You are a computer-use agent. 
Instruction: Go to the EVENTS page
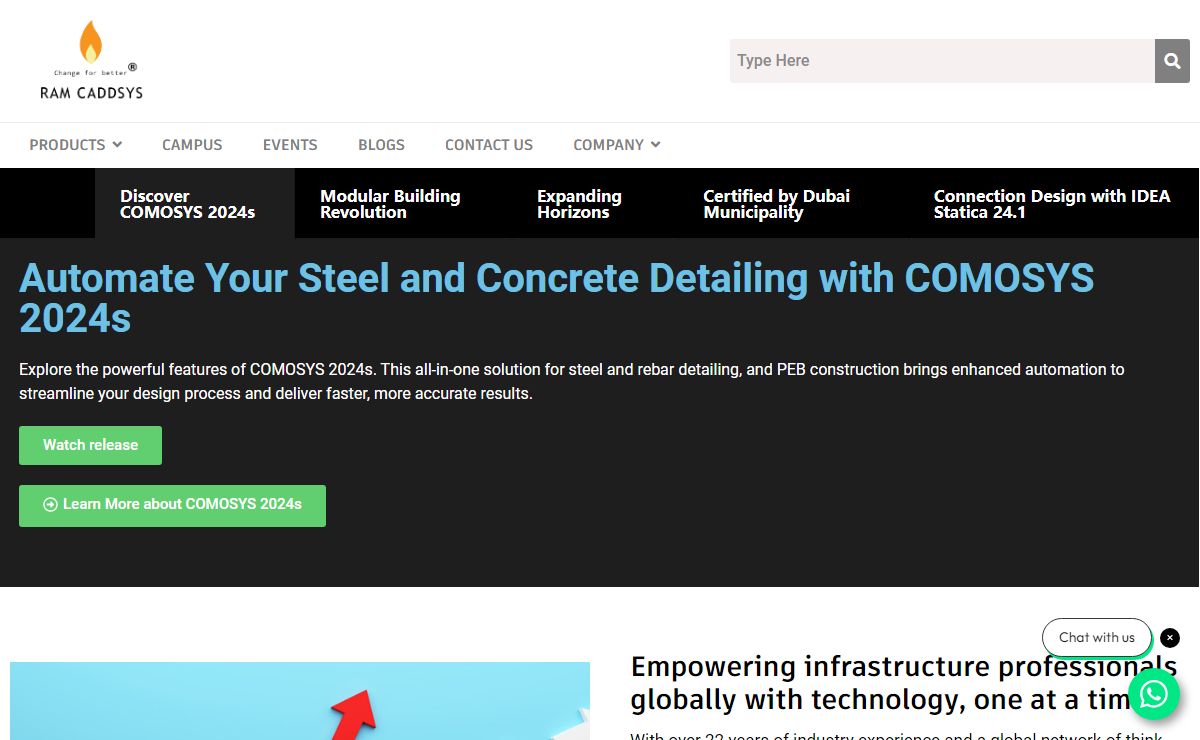[x=290, y=145]
